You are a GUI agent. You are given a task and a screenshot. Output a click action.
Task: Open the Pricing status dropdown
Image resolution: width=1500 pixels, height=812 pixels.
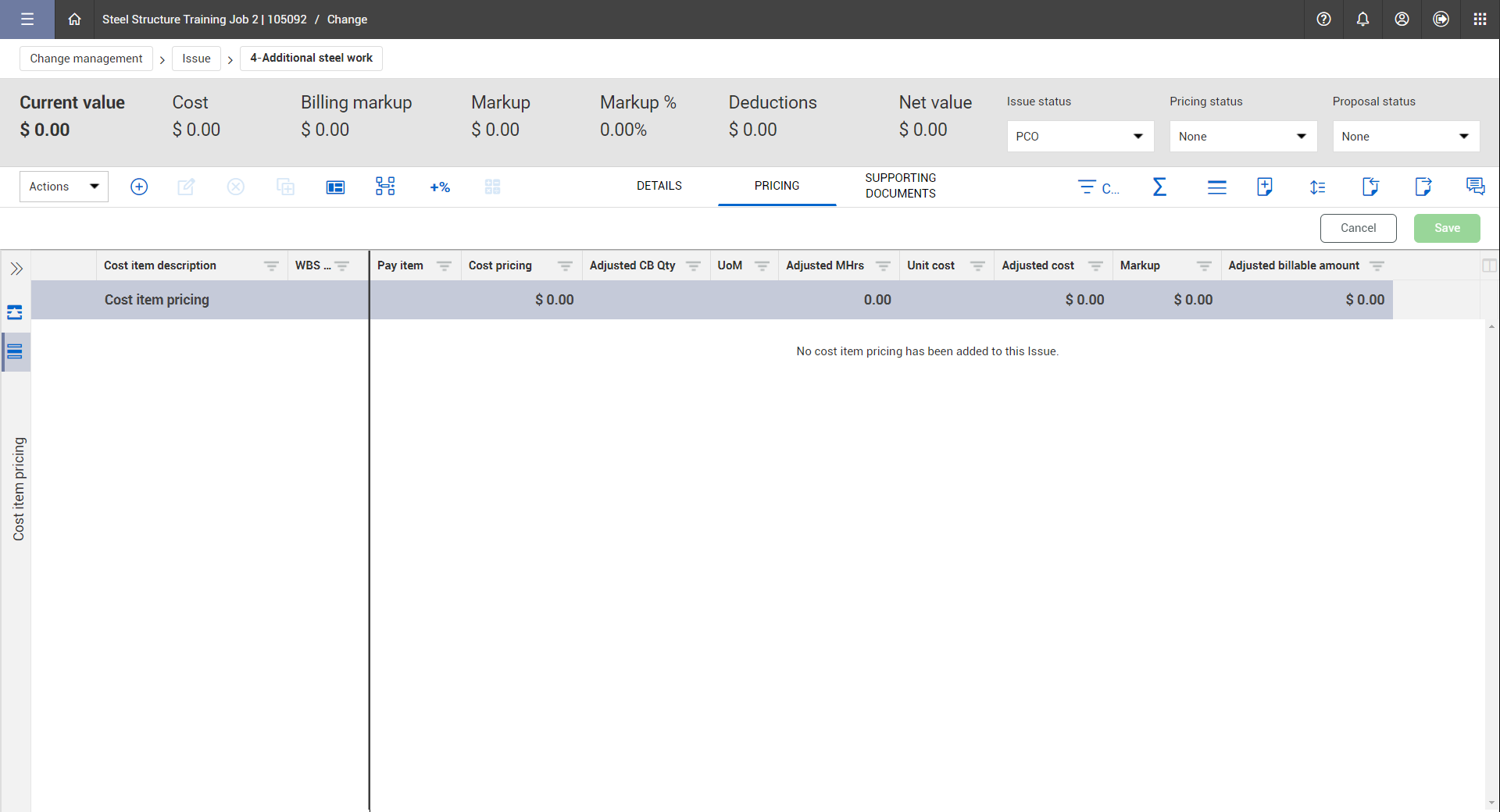pos(1242,137)
